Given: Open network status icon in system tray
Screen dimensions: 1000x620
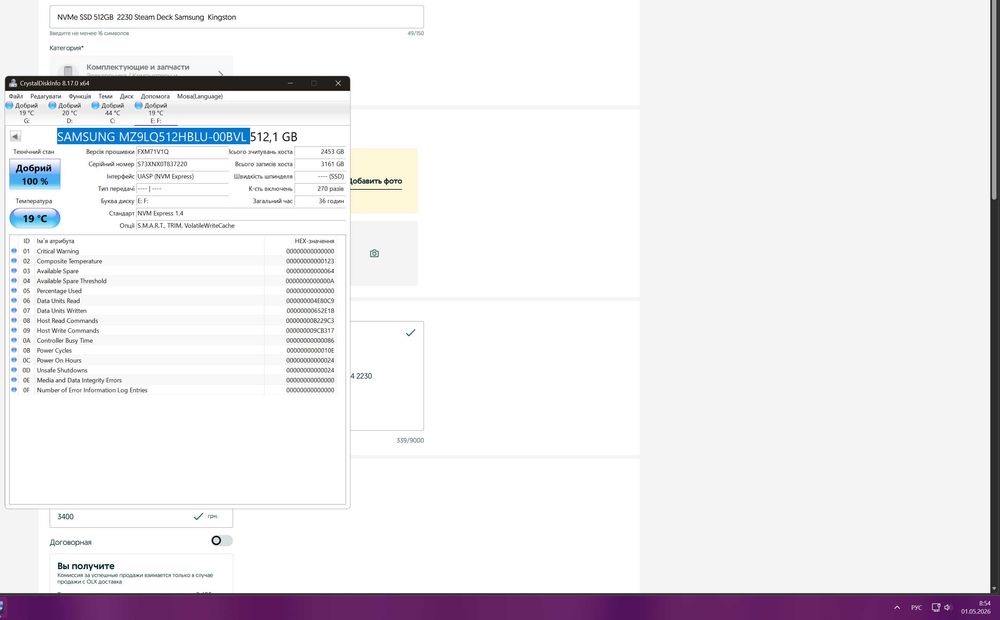Looking at the screenshot, I should (x=936, y=607).
